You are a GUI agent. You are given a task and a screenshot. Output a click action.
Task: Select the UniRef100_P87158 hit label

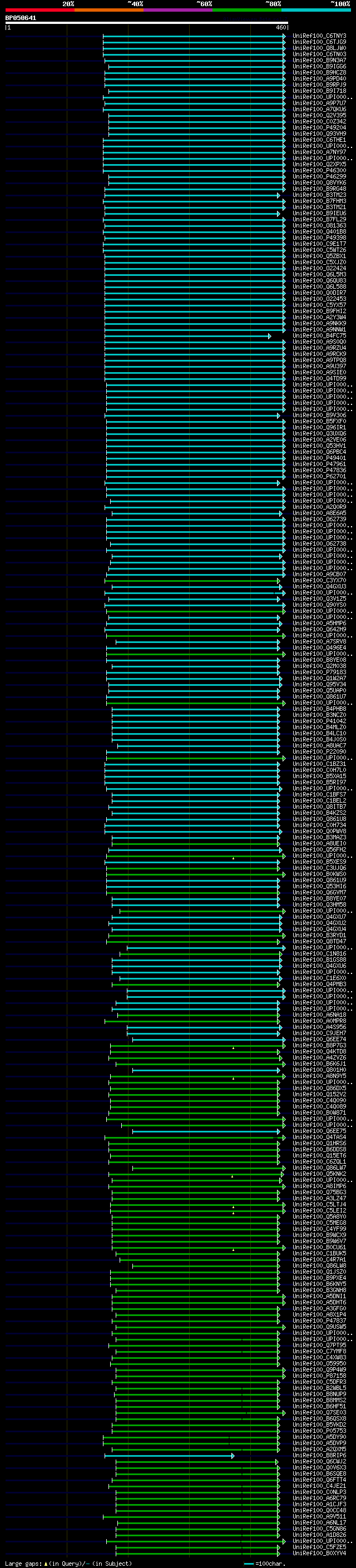tap(319, 1376)
